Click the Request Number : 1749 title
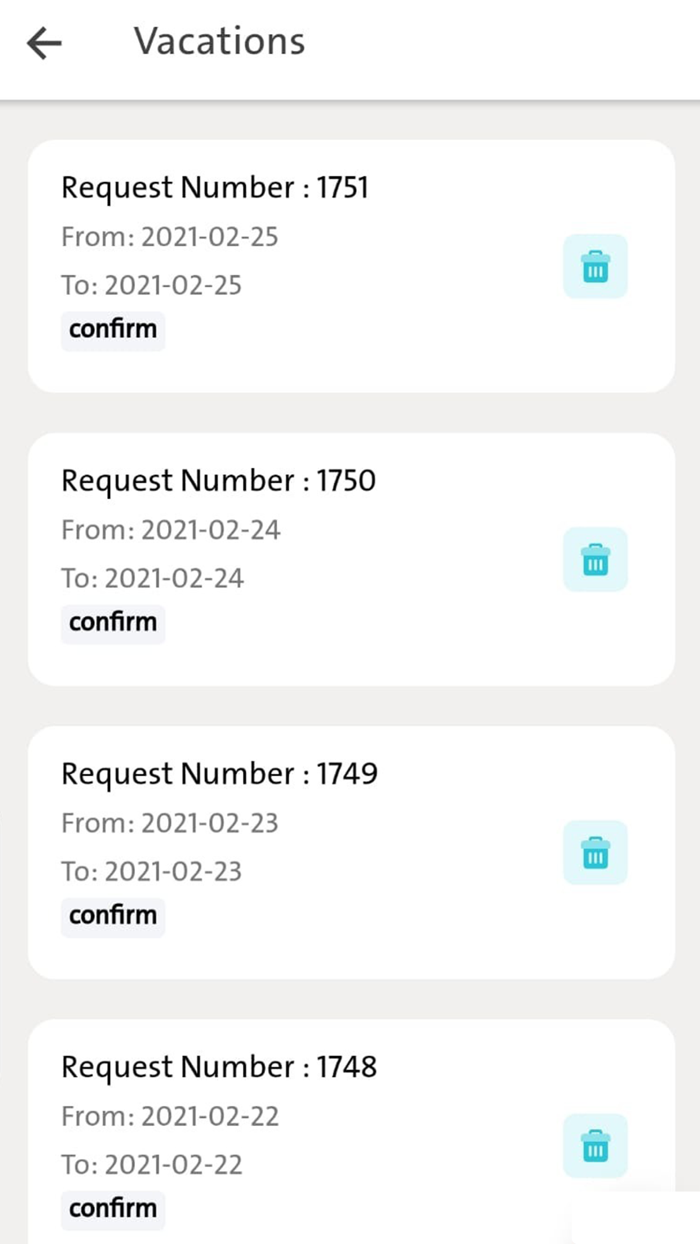The height and width of the screenshot is (1244, 700). (219, 773)
